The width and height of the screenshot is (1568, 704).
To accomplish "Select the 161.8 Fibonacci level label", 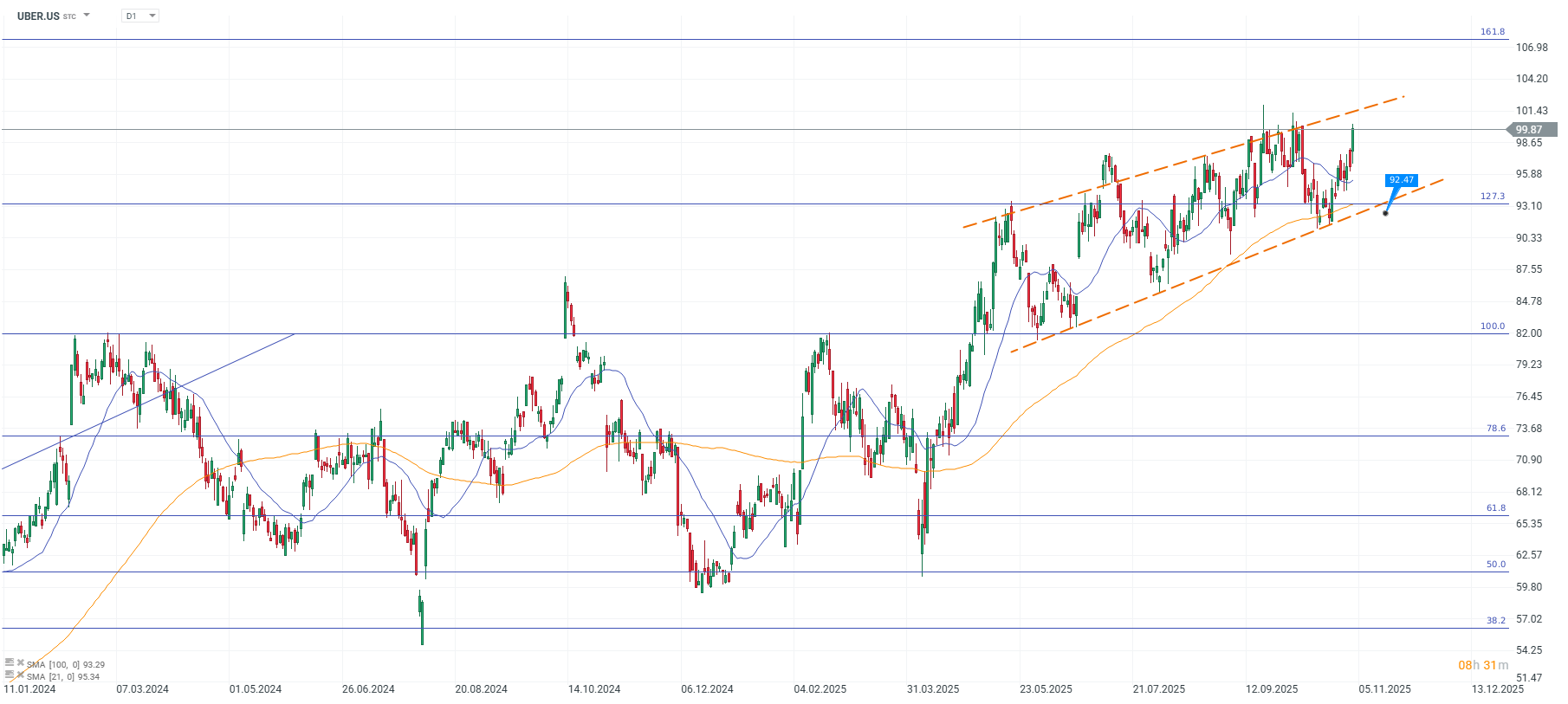I will 1493,32.
